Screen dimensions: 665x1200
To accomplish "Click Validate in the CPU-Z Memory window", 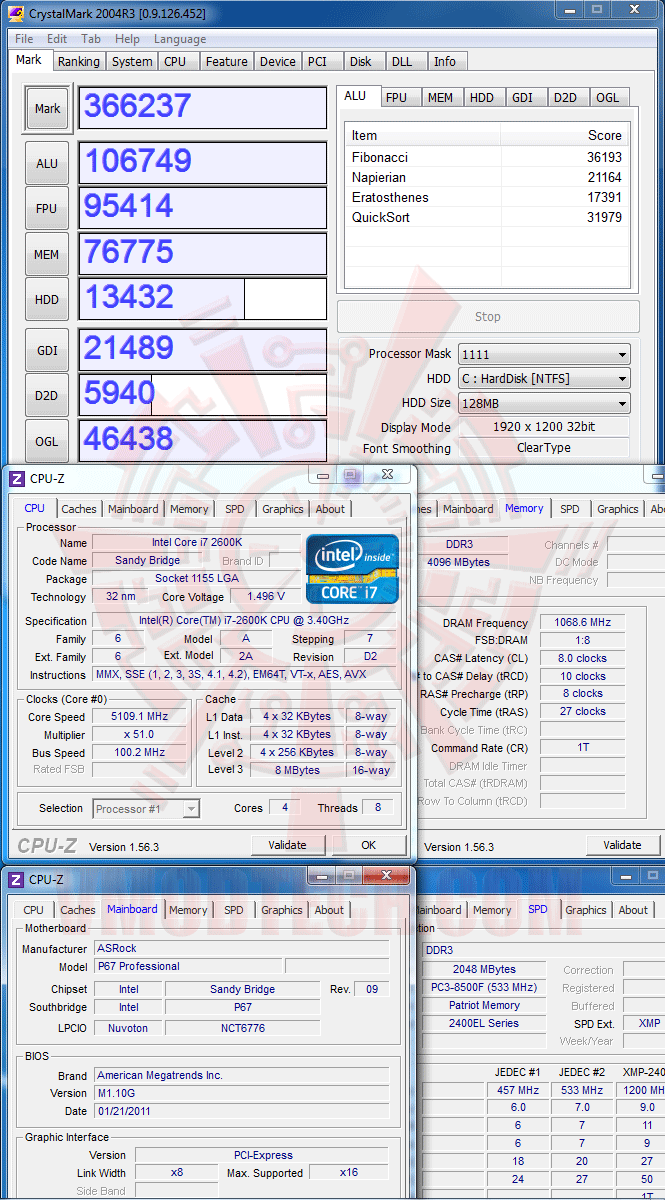I will coord(622,845).
